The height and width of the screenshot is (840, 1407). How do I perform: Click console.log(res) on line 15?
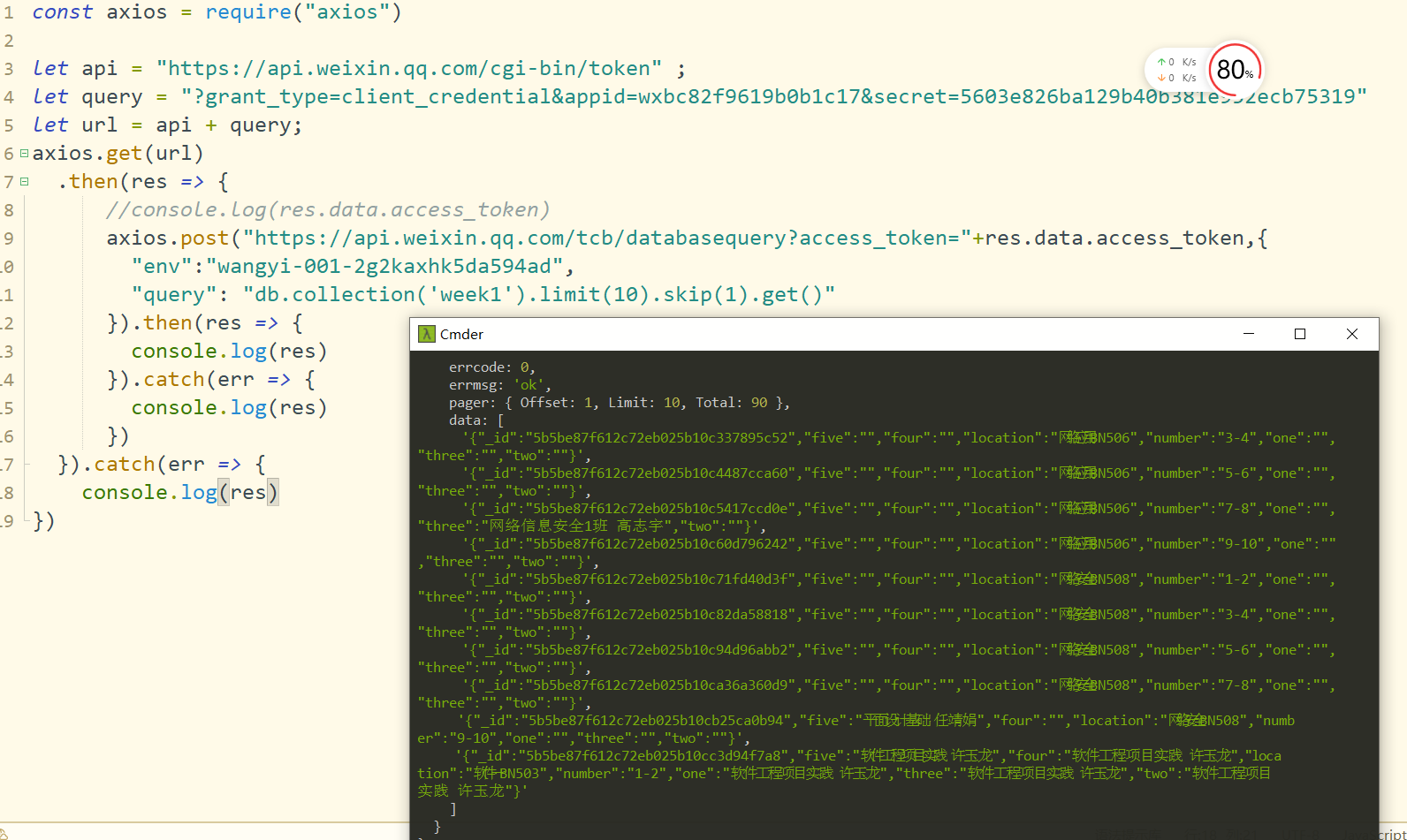tap(230, 408)
